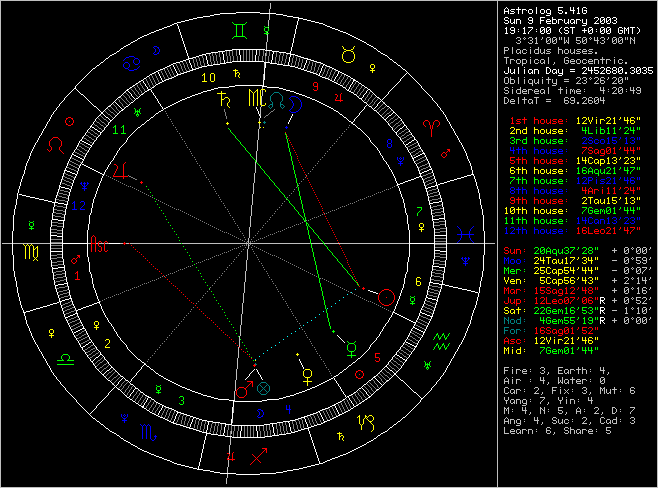The image size is (658, 488).
Task: Click the time line '19:17:00 (ST +0:00 GMT)'
Action: 572,31
